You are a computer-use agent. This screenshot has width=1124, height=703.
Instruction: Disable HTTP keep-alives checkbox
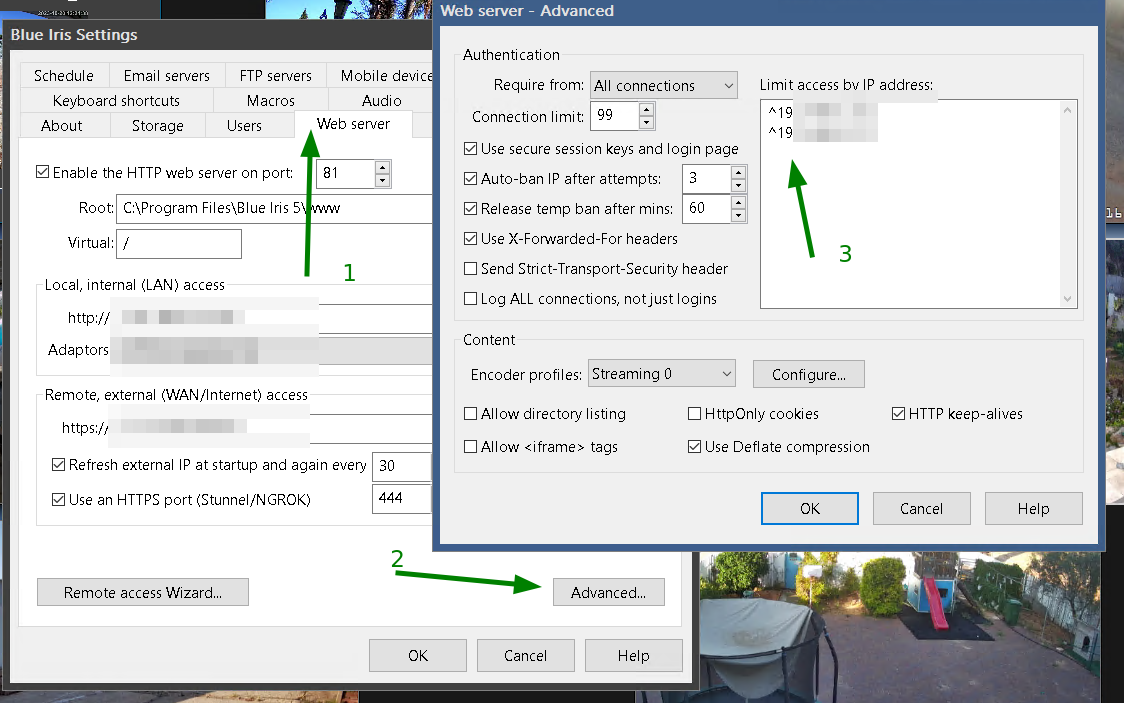tap(898, 414)
